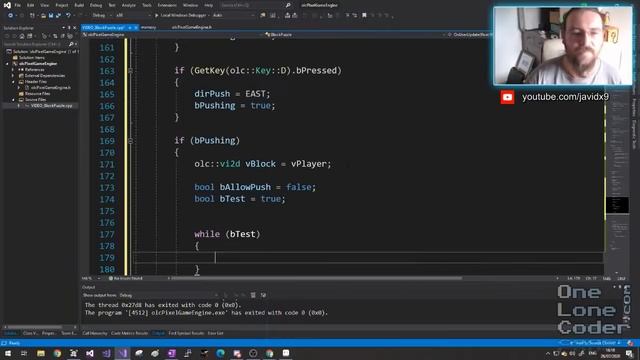Image resolution: width=640 pixels, height=360 pixels.
Task: Click the Search Solution Explorer field
Action: (x=36, y=44)
